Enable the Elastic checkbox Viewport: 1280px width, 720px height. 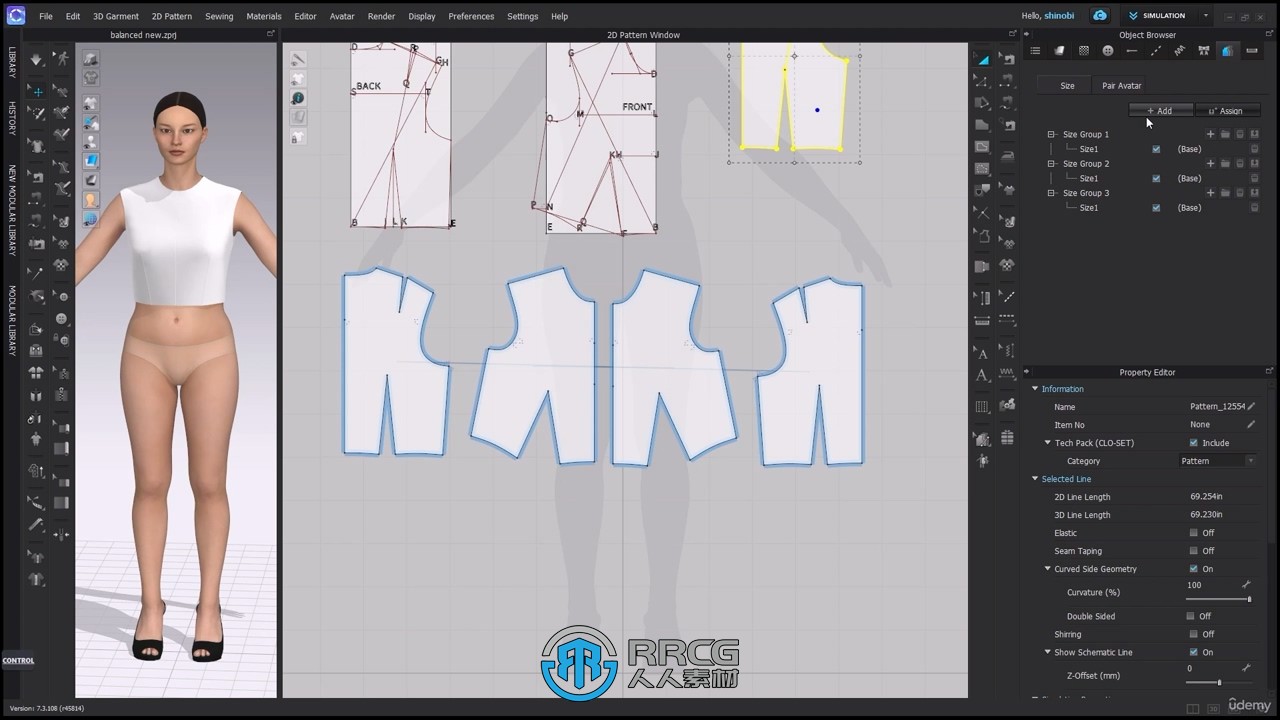1193,533
